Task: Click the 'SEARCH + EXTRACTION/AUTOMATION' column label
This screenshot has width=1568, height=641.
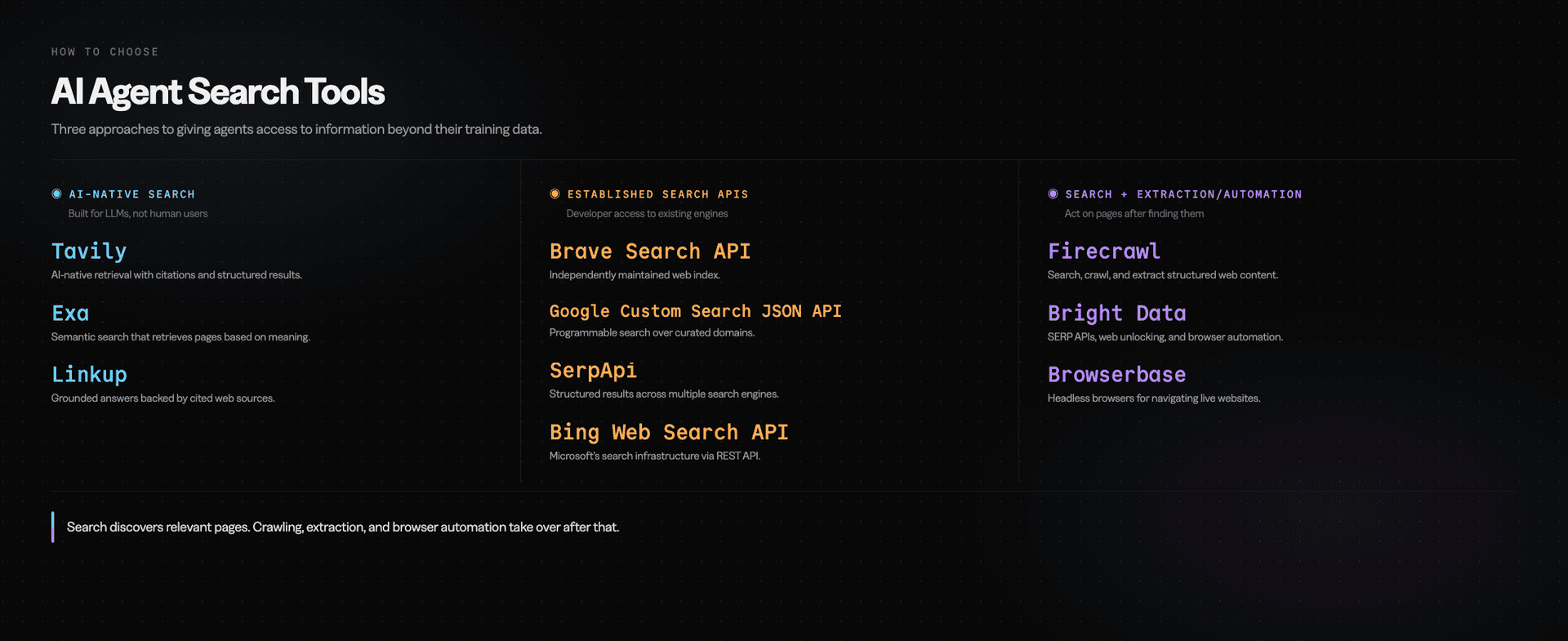Action: click(1183, 194)
